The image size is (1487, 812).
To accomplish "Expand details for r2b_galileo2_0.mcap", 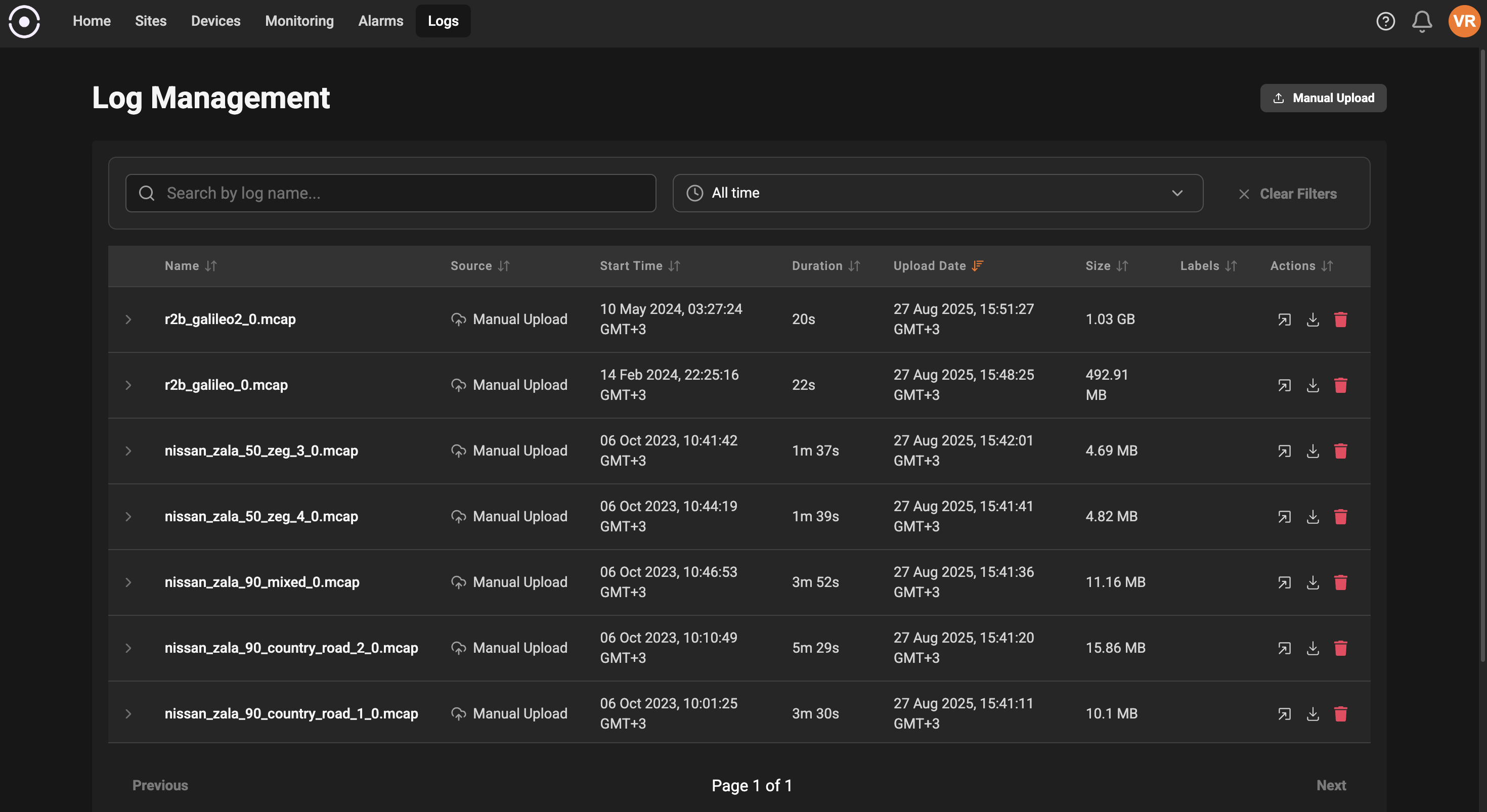I will 128,319.
